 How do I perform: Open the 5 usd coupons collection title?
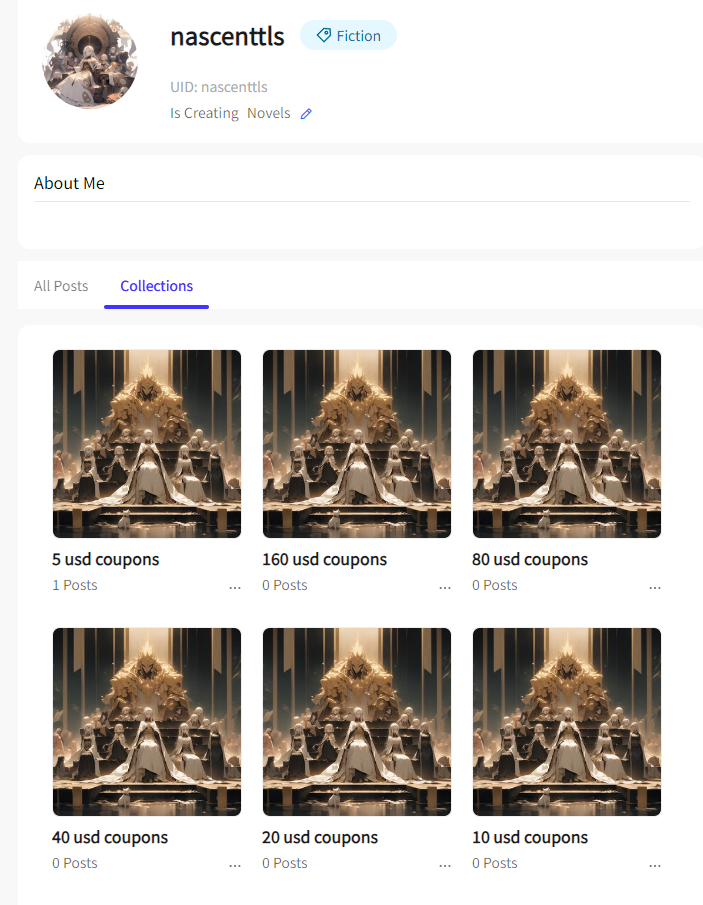pos(106,559)
